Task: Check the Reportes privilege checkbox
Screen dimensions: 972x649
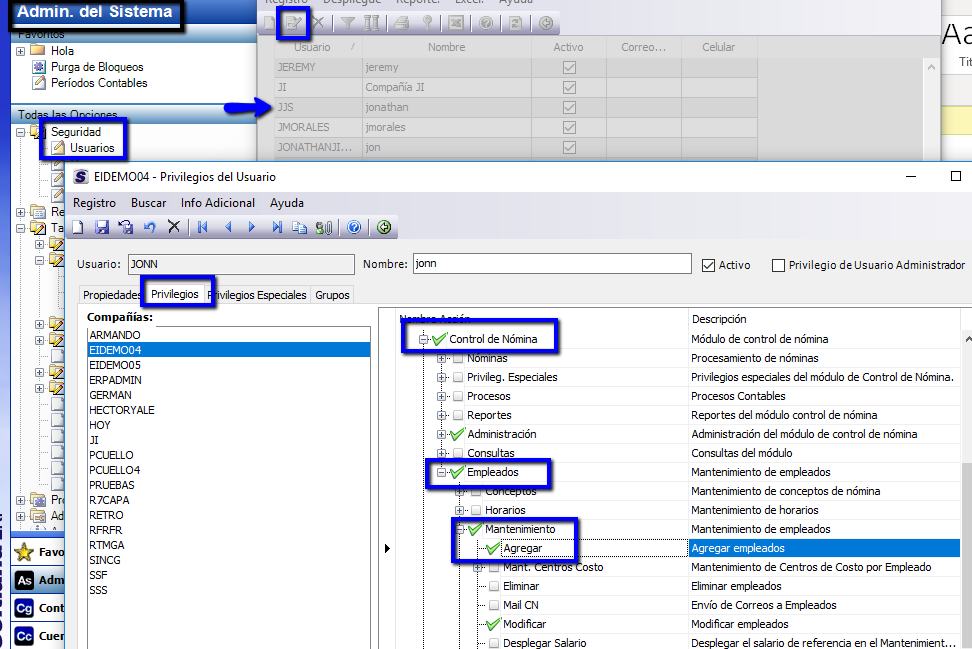Action: [458, 415]
